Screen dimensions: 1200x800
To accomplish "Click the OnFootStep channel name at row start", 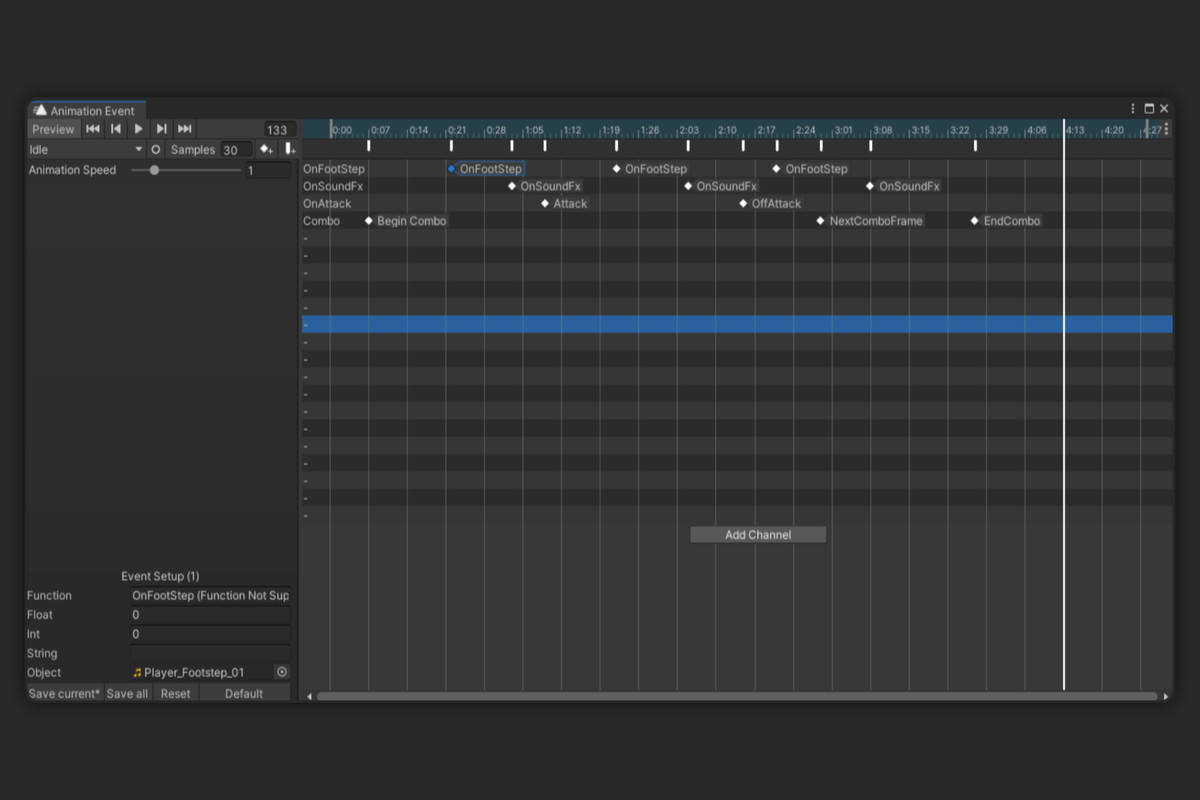I will tap(334, 169).
